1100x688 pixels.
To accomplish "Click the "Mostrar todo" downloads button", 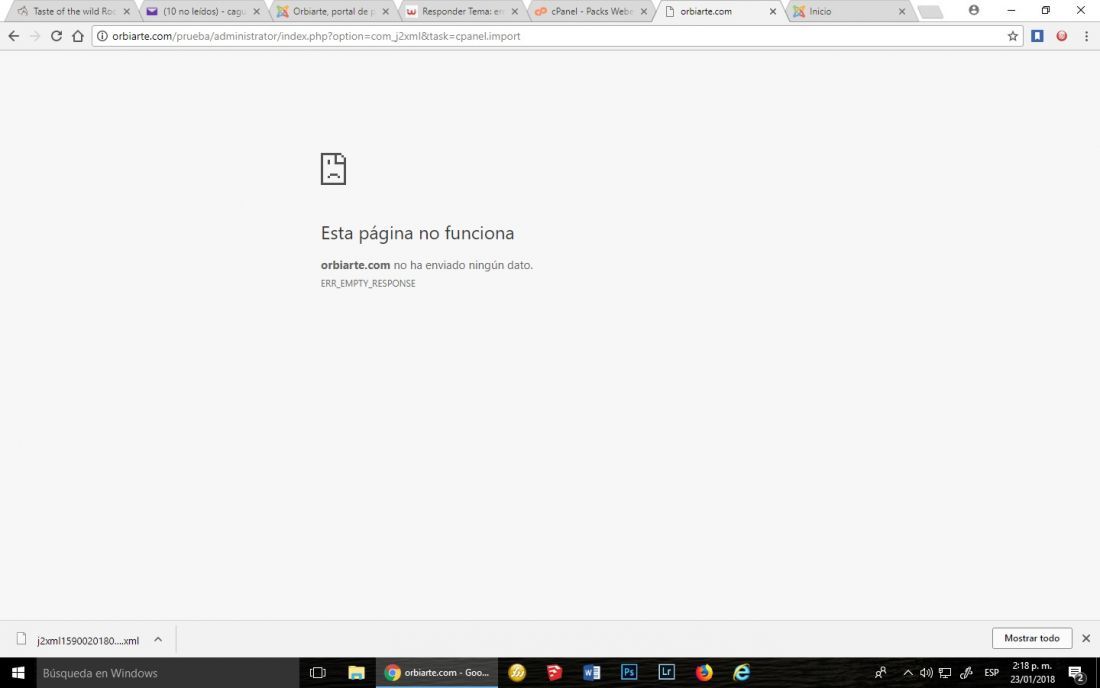I will [1031, 638].
